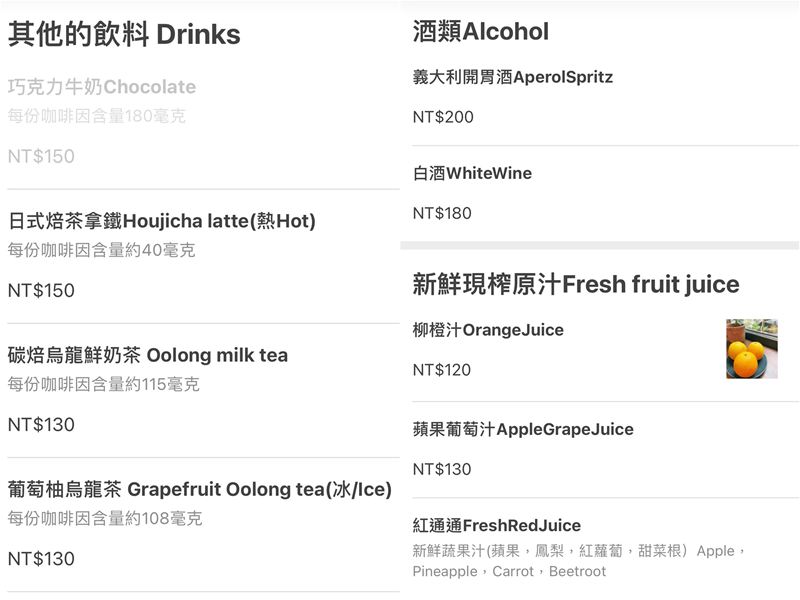Open the FreshRedJuice item
Image resolution: width=800 pixels, height=600 pixels.
click(x=496, y=525)
